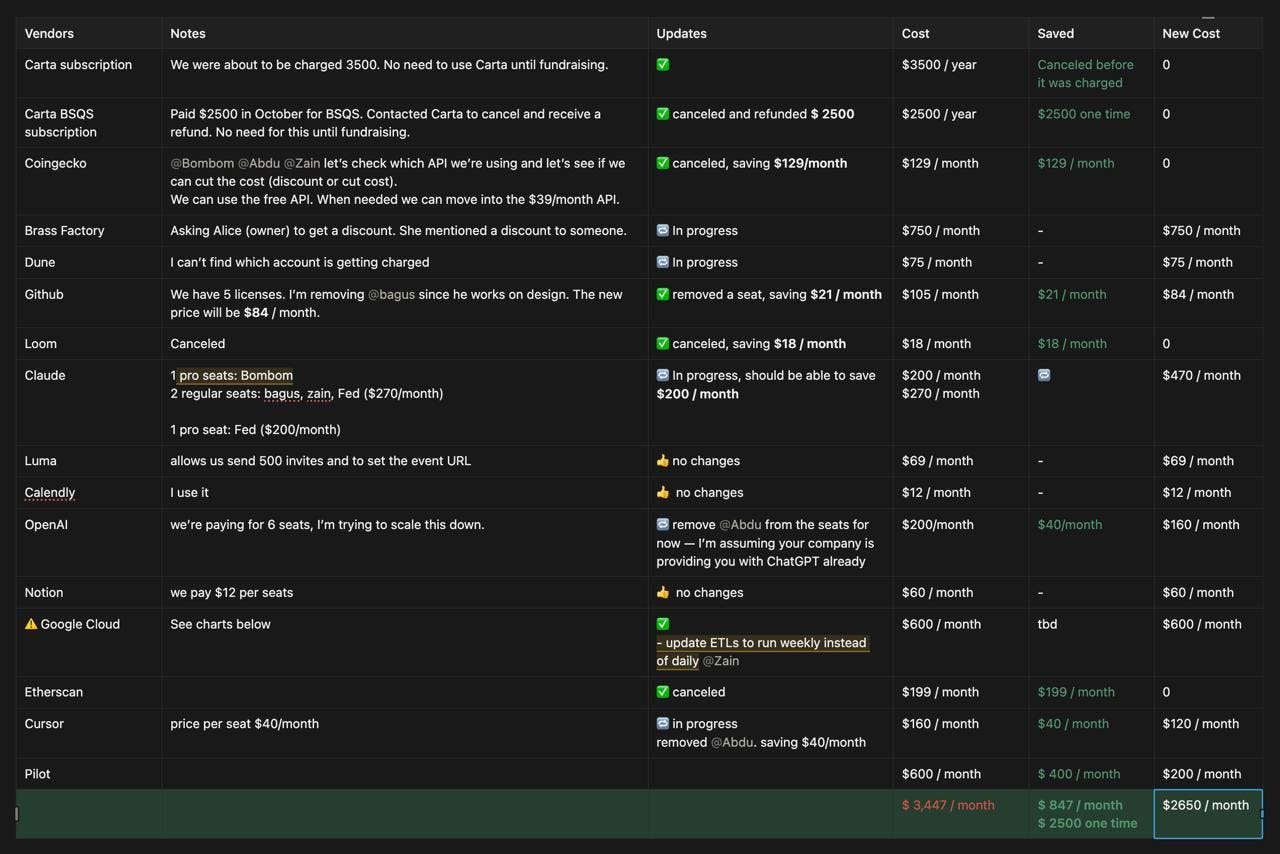Click the '$ 400 / month' Pilot saved cell

coord(1092,774)
